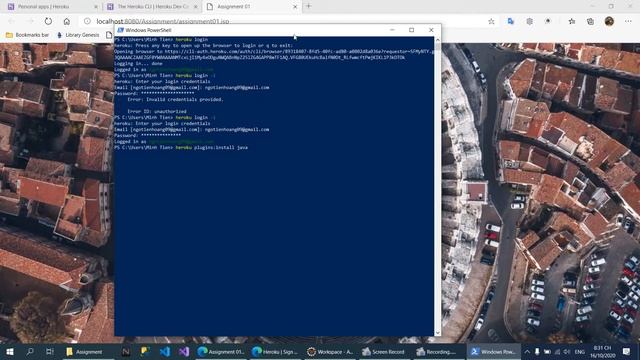
Task: Open the browser home page
Action: [67, 21]
